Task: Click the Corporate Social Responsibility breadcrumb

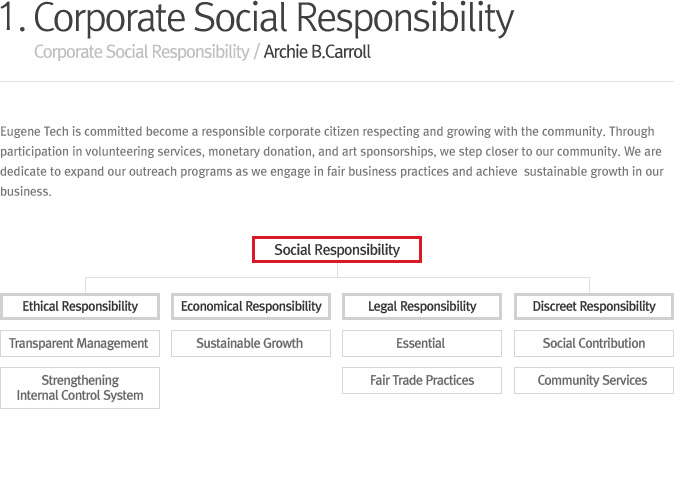Action: [x=141, y=52]
